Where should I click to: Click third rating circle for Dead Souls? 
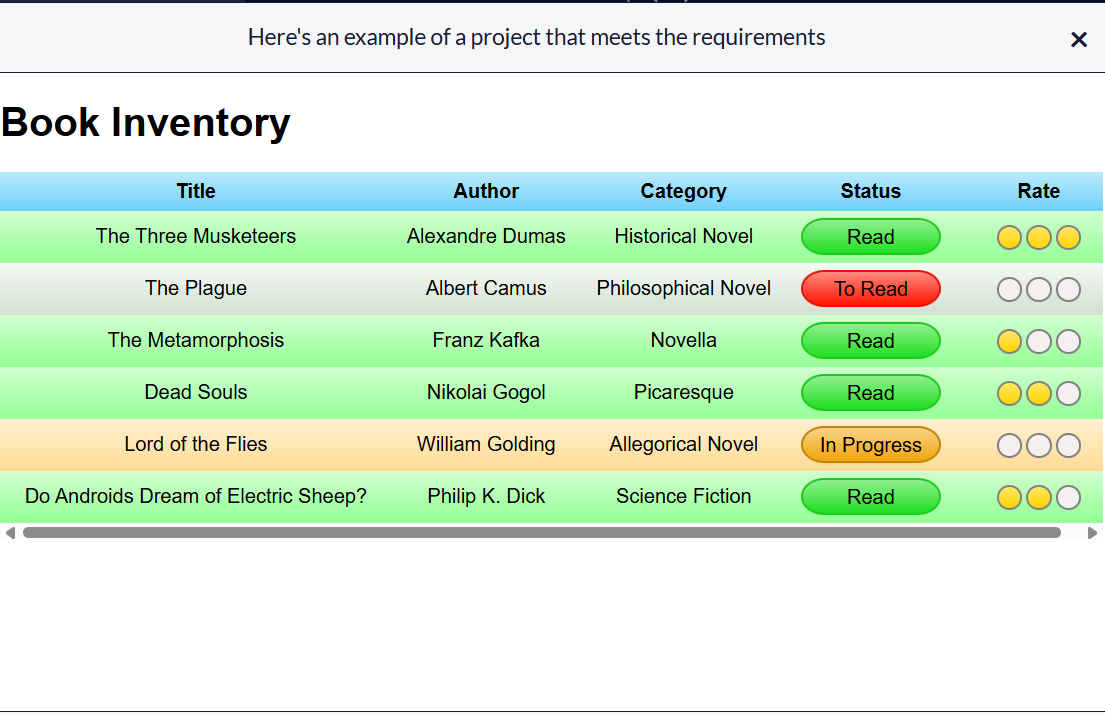pos(1068,394)
